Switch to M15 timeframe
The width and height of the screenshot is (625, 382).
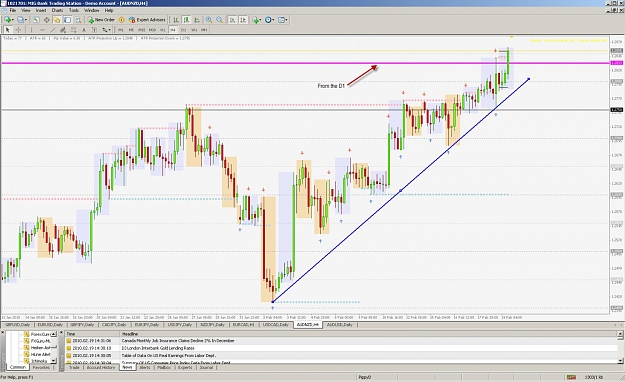click(x=142, y=30)
